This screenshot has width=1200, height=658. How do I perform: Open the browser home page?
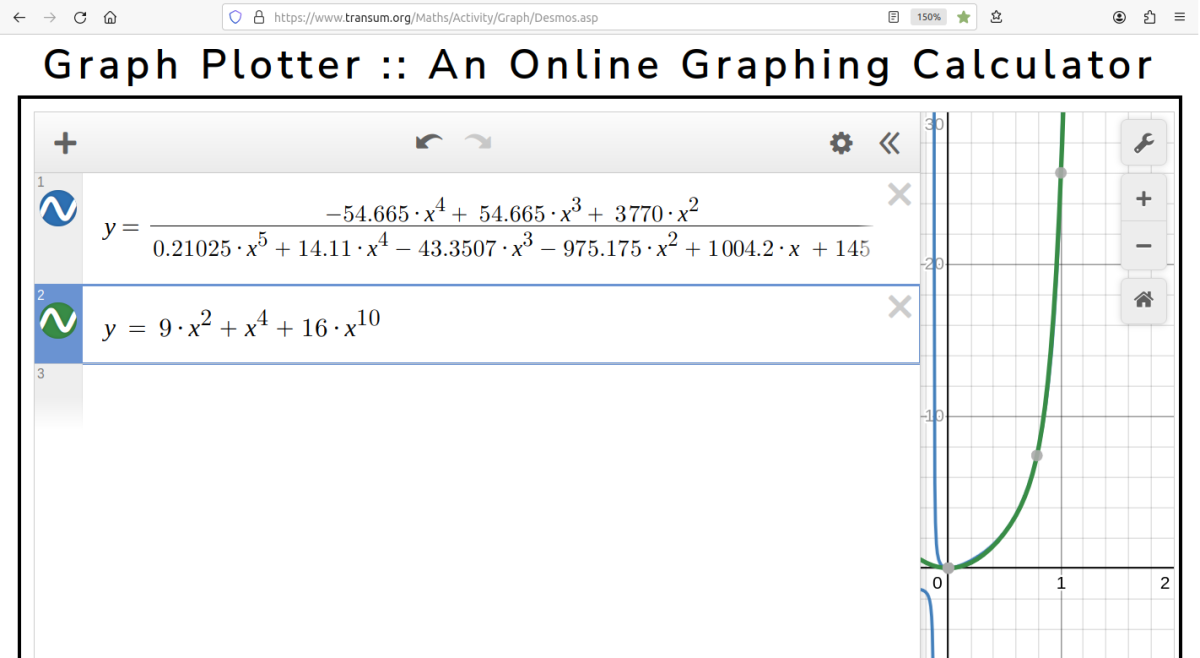[x=110, y=17]
